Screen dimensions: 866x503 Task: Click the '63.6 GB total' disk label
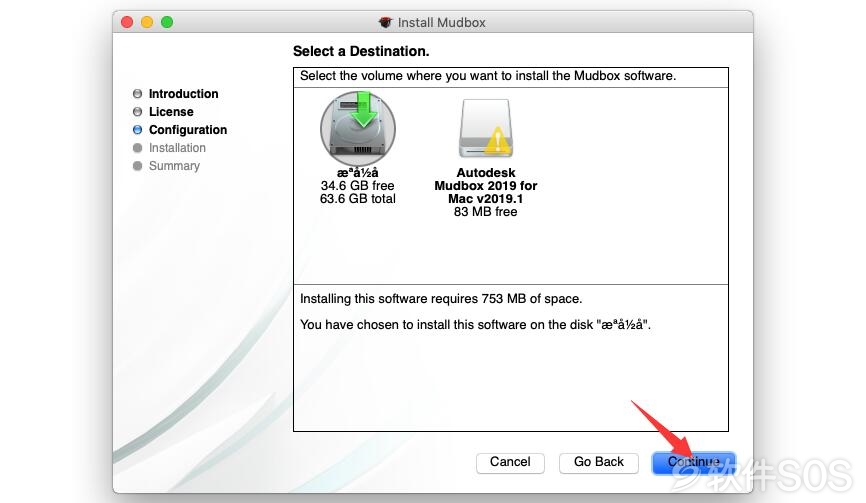tap(357, 199)
